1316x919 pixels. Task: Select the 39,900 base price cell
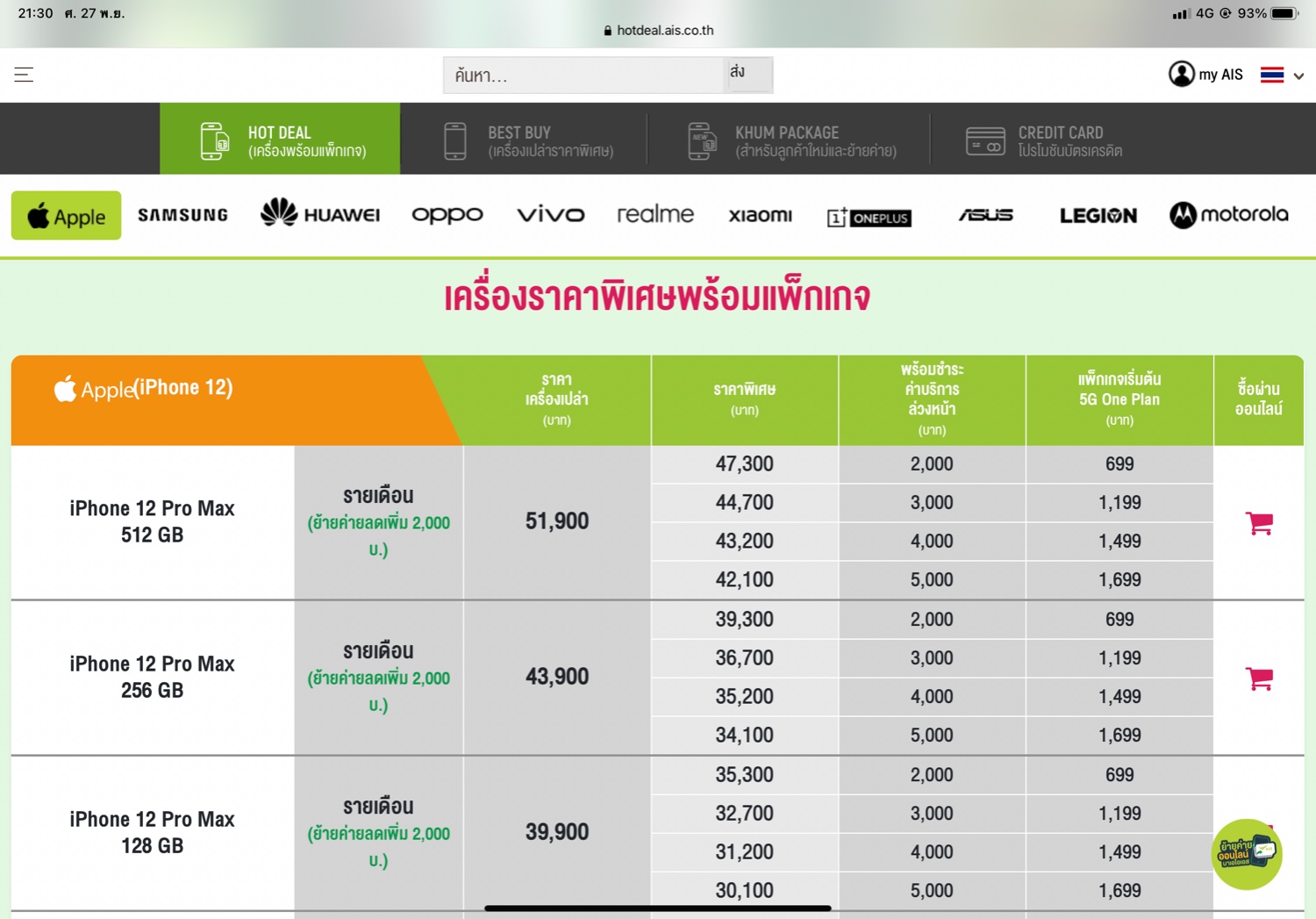pyautogui.click(x=557, y=832)
